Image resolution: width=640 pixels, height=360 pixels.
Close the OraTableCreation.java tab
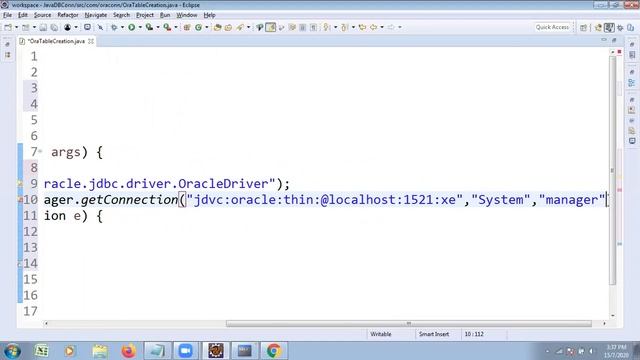coord(91,41)
